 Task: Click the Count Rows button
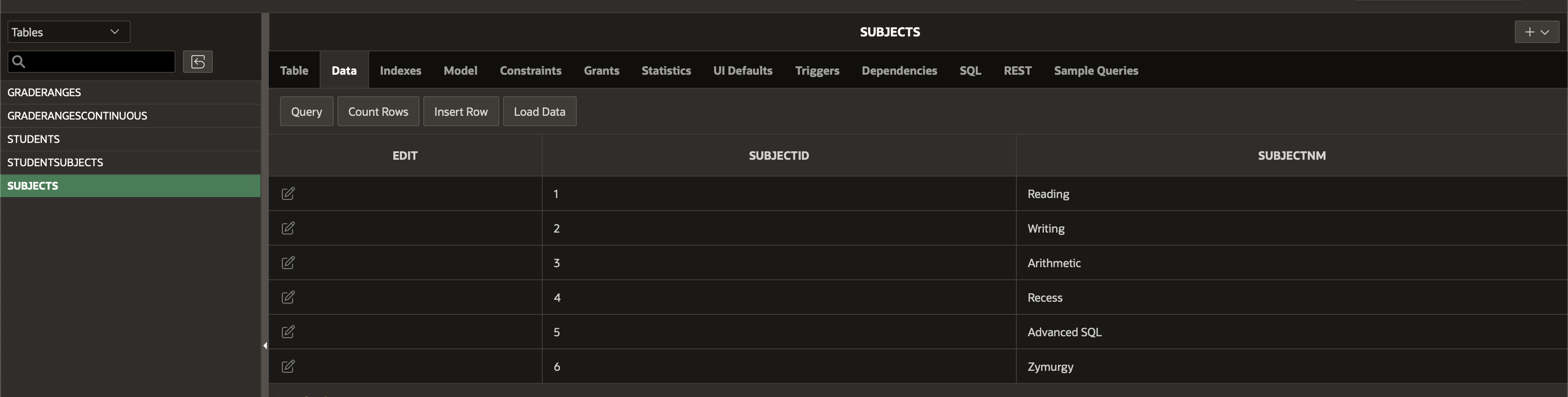[378, 112]
